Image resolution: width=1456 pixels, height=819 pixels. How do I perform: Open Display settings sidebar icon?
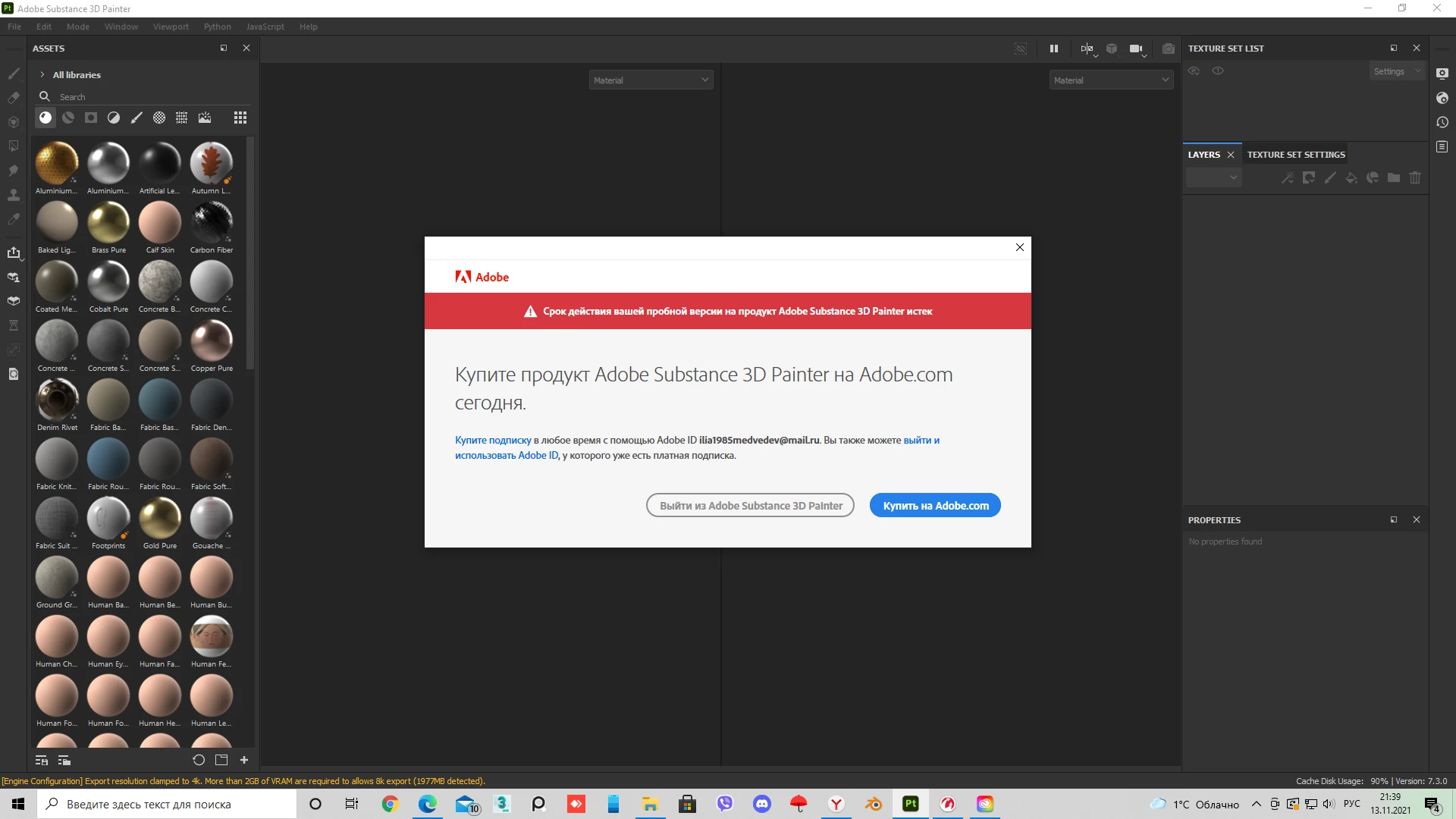(x=1442, y=74)
